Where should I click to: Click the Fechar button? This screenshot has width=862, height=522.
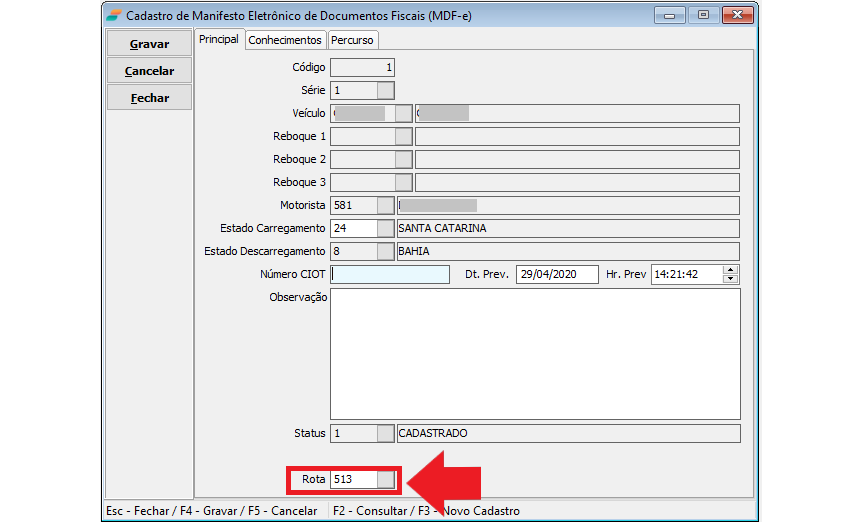pos(149,98)
